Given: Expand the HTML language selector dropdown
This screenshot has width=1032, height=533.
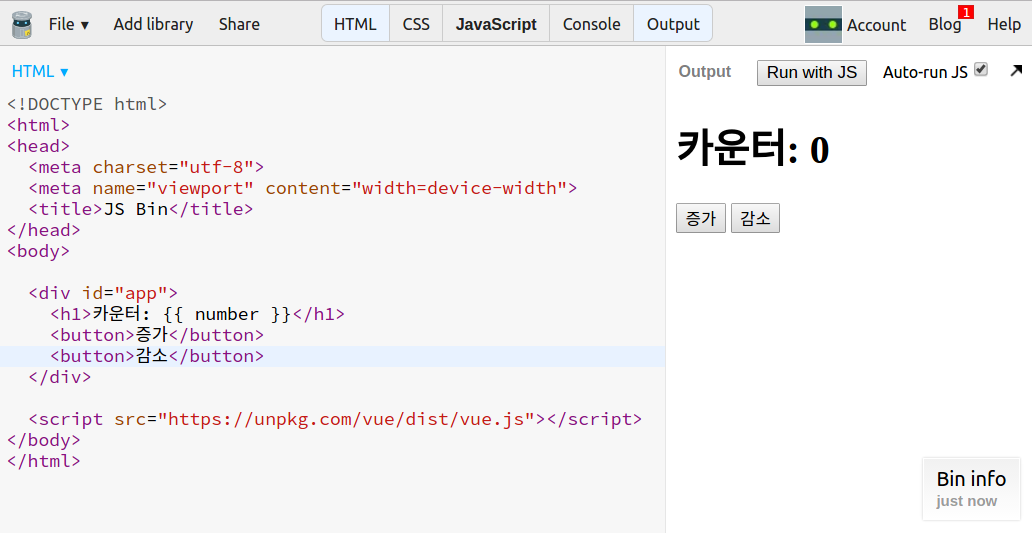Looking at the screenshot, I should 40,72.
